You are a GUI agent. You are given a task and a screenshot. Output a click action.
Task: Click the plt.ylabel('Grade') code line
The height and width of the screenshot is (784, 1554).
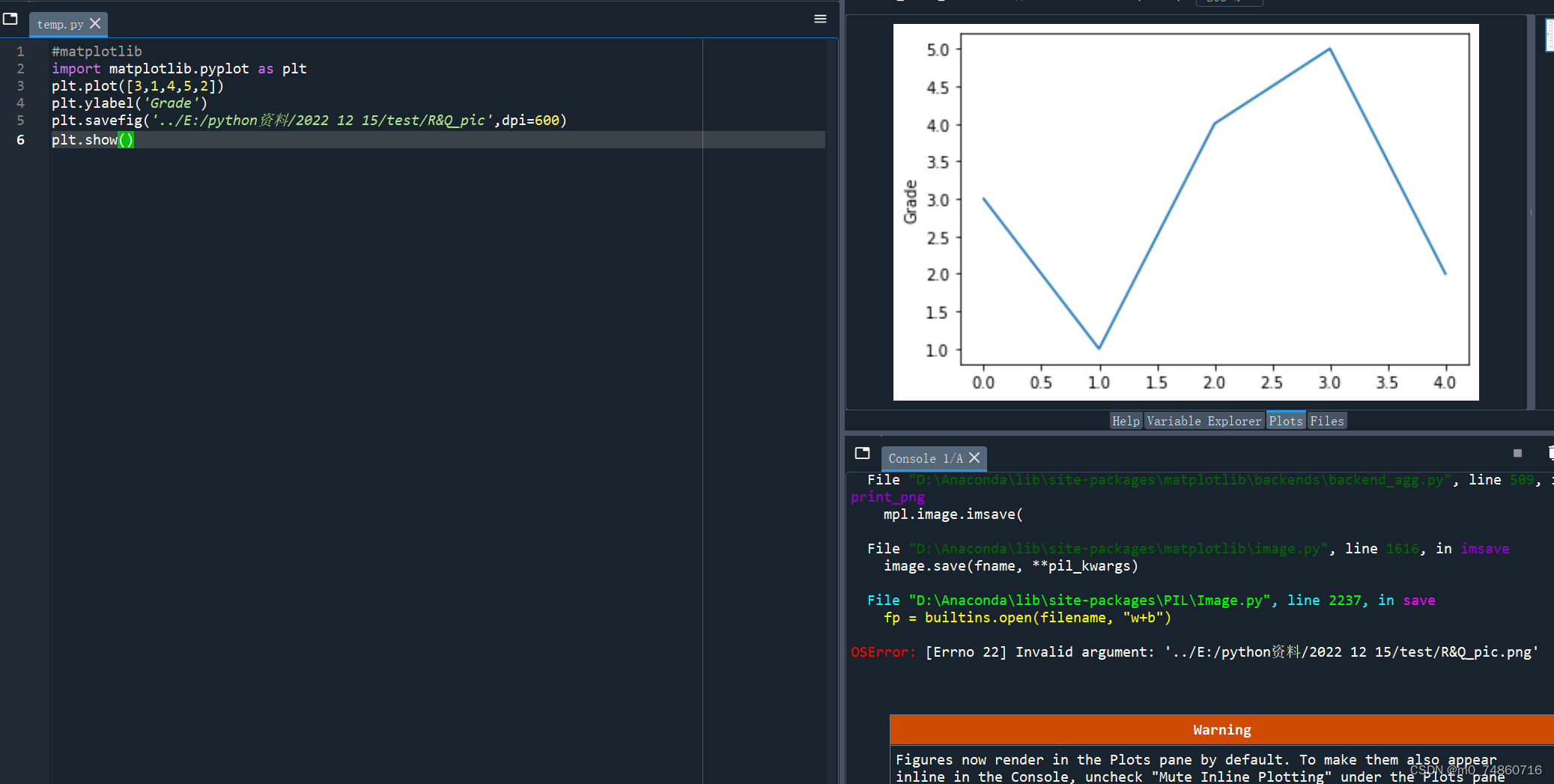pyautogui.click(x=130, y=103)
